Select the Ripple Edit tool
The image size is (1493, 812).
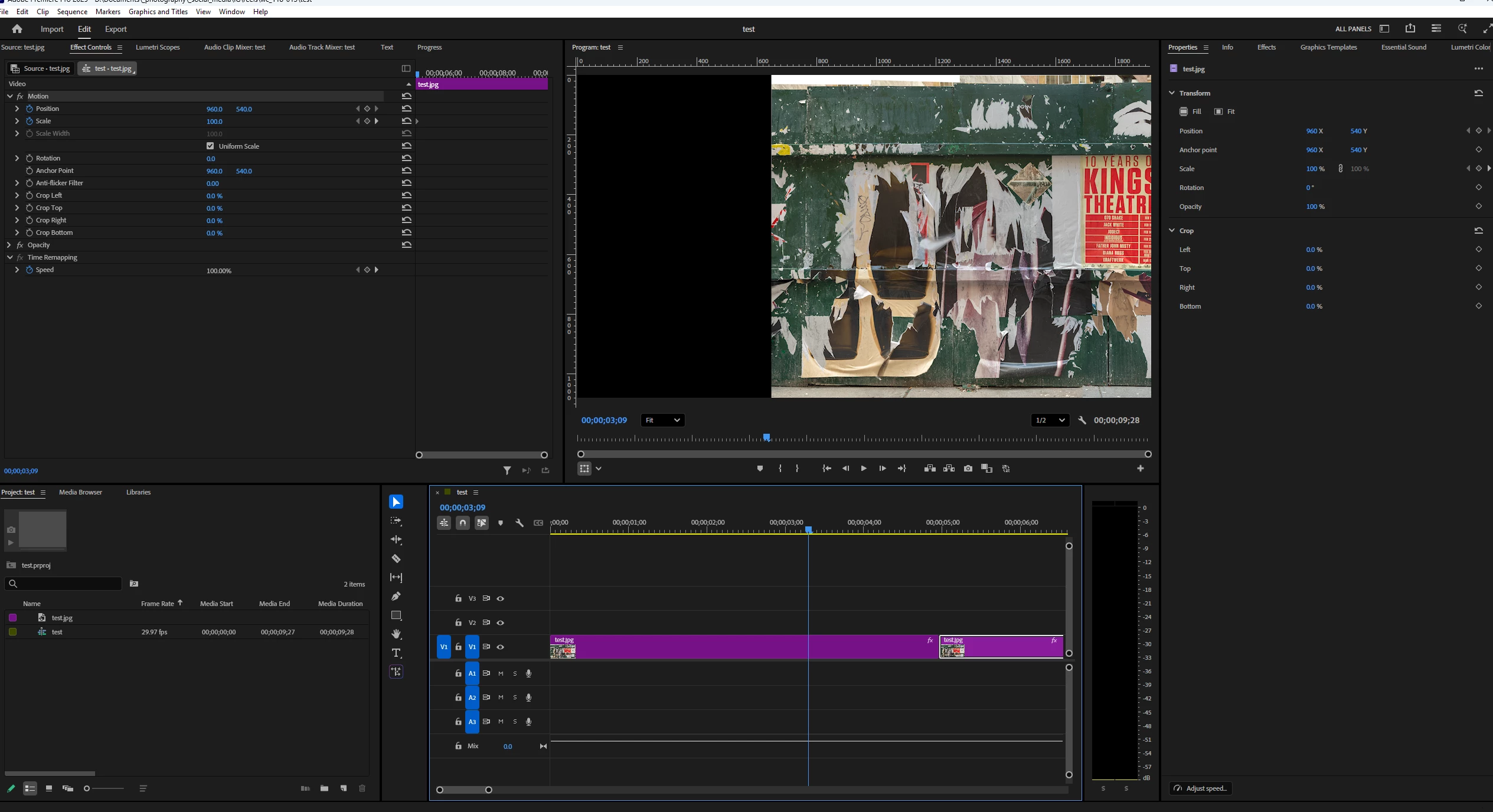coord(396,539)
